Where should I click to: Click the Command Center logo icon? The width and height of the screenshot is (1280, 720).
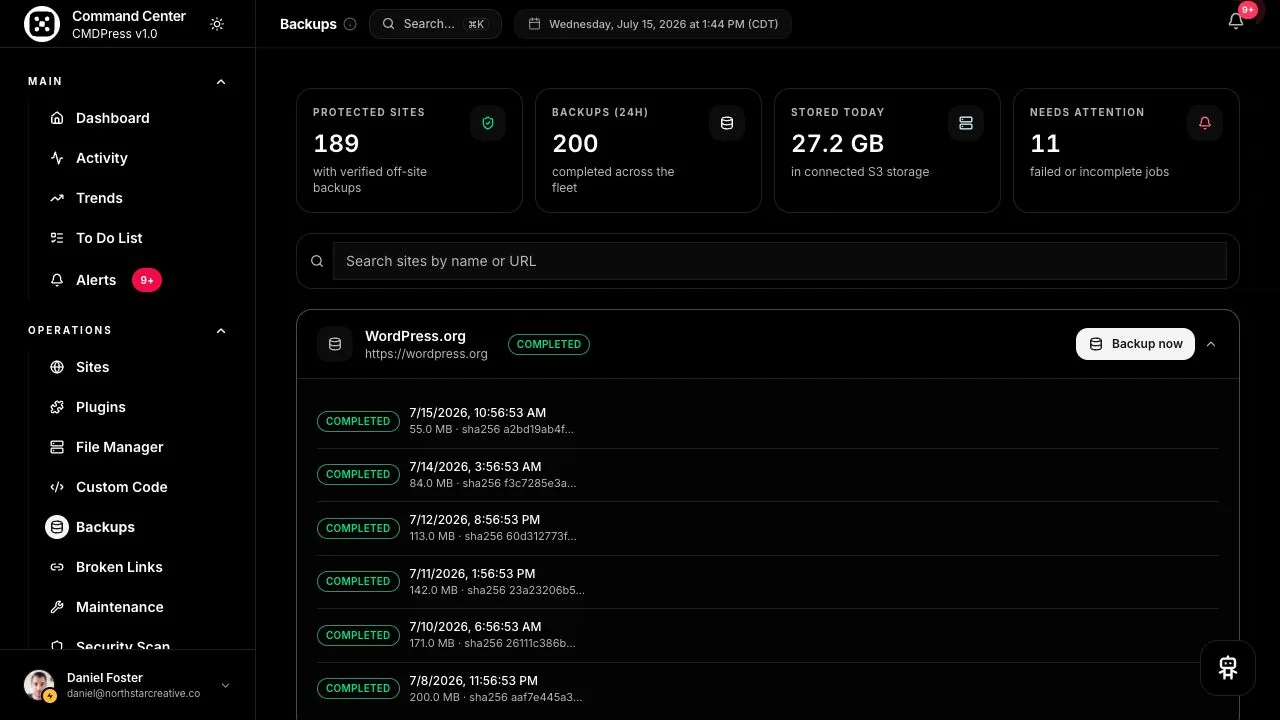coord(42,24)
